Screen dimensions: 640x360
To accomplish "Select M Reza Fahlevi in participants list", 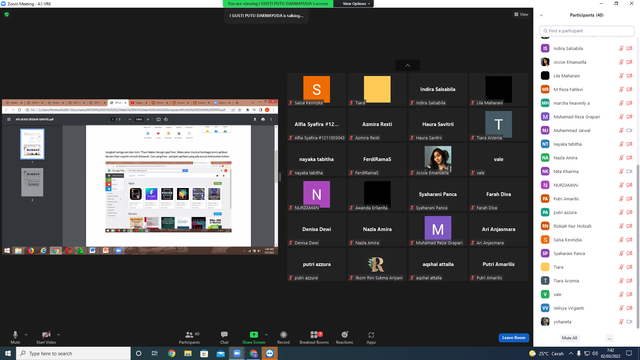I will (586, 89).
